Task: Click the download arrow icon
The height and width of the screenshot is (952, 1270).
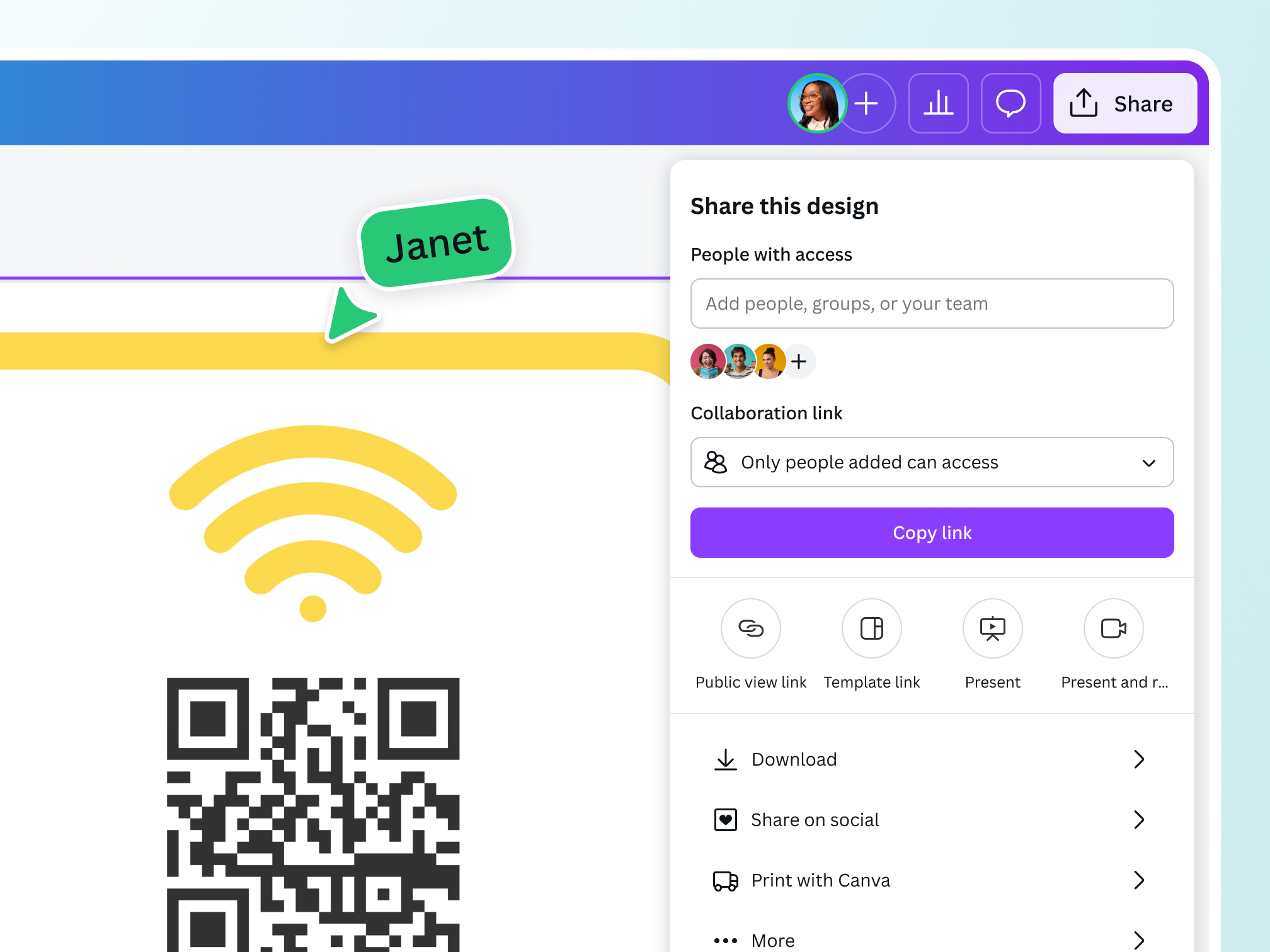Action: [x=725, y=759]
